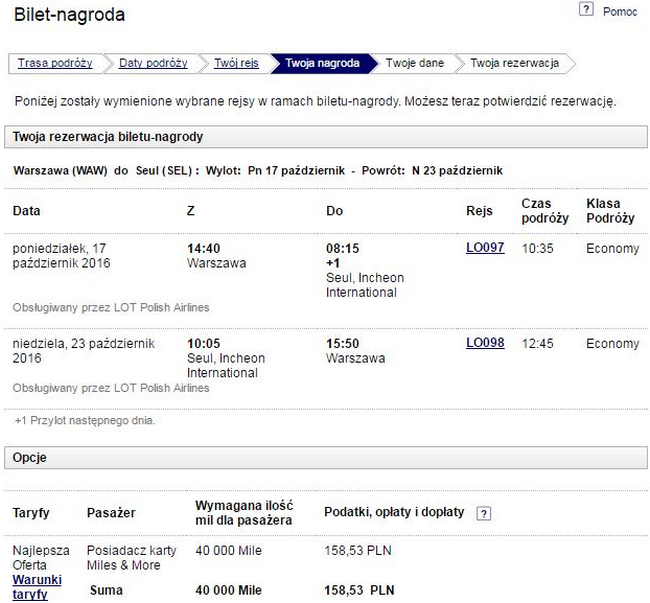Image resolution: width=650 pixels, height=603 pixels.
Task: Click the date poniedziałek, 17 październik 2016
Action: pos(61,256)
